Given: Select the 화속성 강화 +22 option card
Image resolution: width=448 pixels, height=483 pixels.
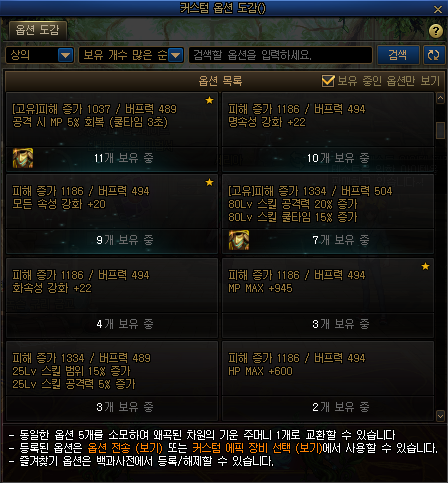Looking at the screenshot, I should [x=112, y=298].
